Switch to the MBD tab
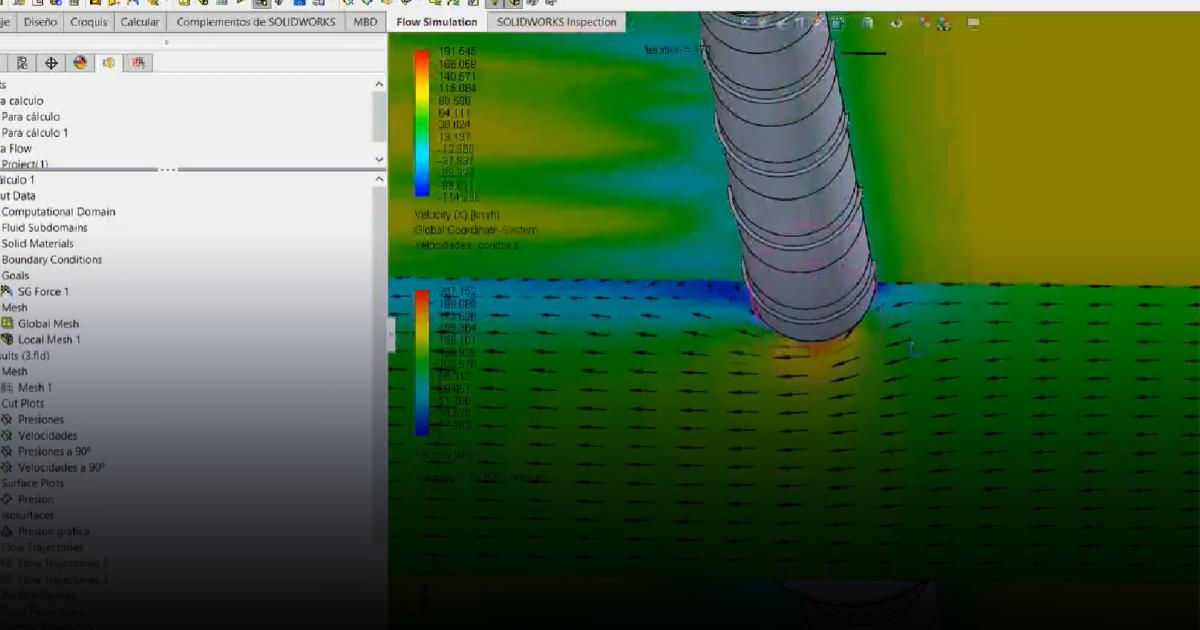 (366, 21)
